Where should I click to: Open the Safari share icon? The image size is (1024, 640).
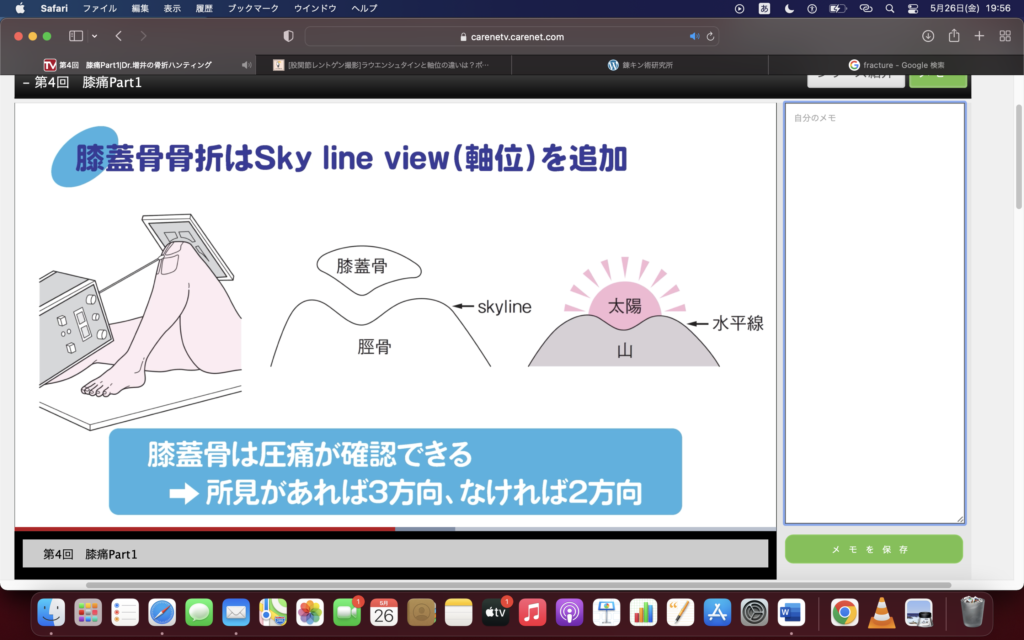coord(954,36)
